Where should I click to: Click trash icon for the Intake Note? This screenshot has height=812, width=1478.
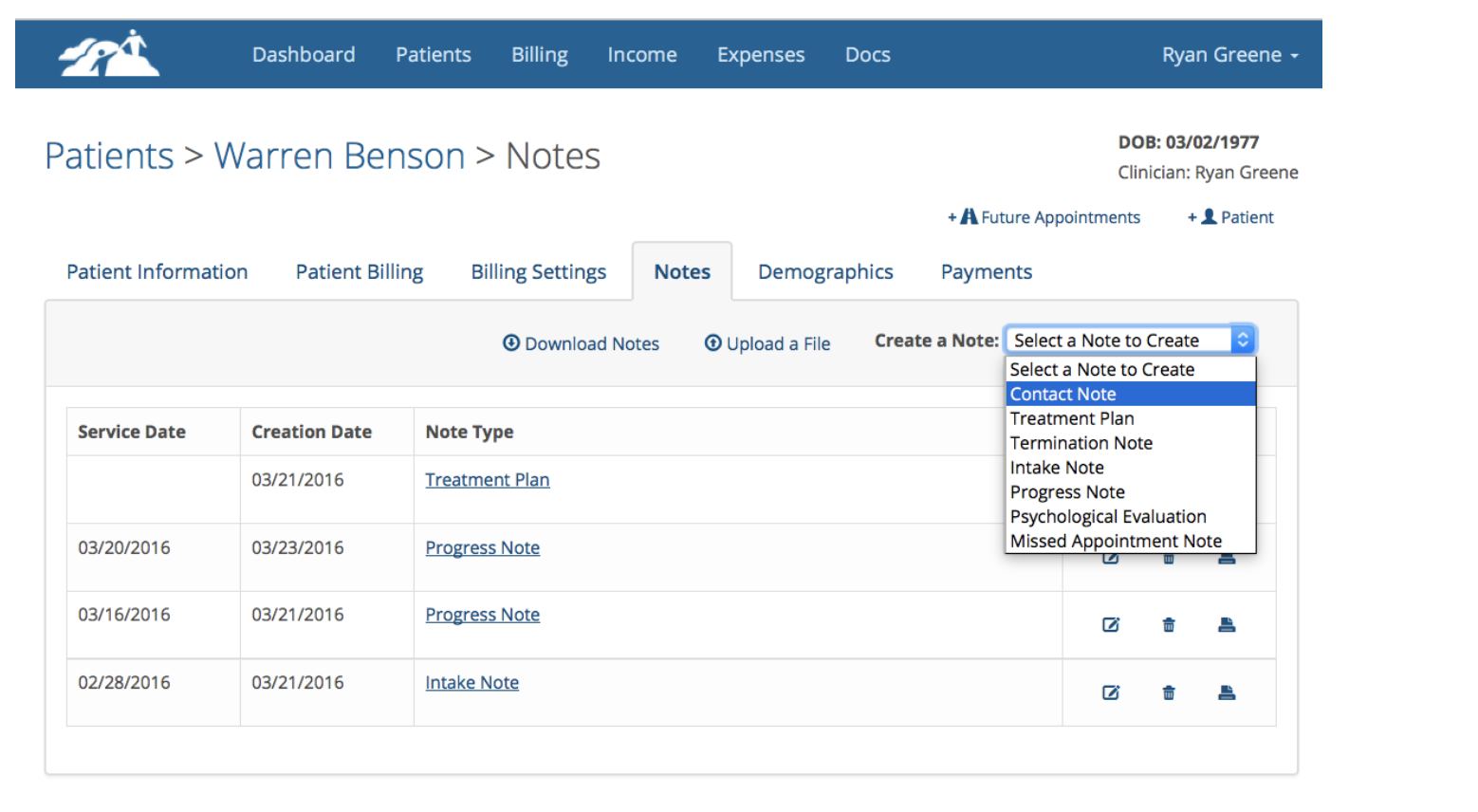tap(1169, 692)
